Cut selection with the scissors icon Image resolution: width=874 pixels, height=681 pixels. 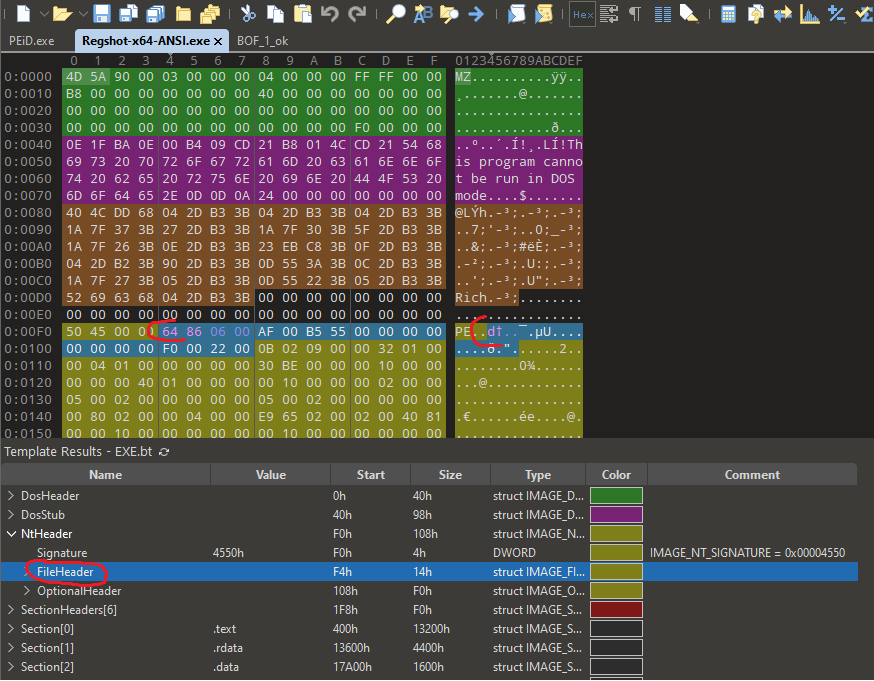click(x=248, y=13)
